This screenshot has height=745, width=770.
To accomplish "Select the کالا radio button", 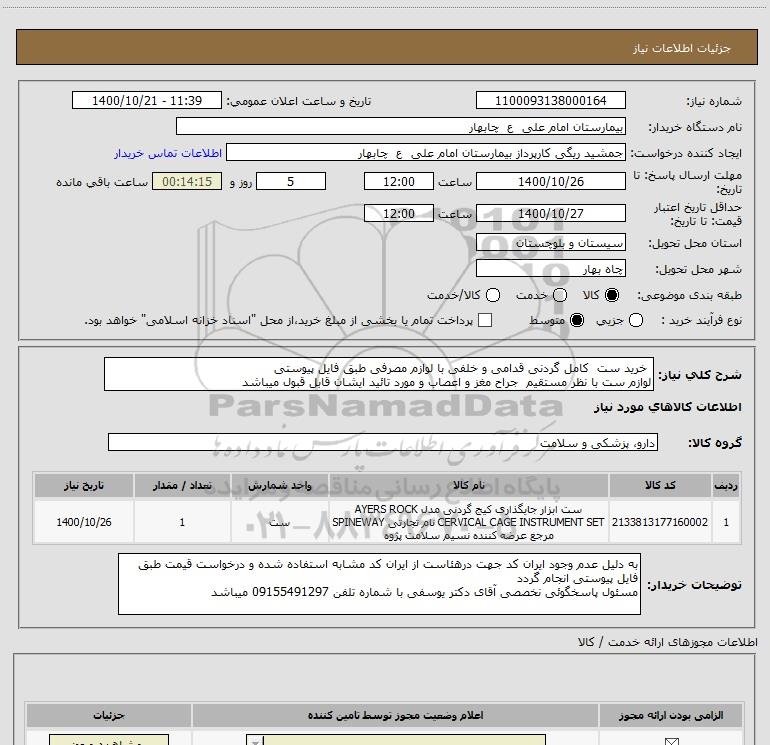I will tap(612, 295).
